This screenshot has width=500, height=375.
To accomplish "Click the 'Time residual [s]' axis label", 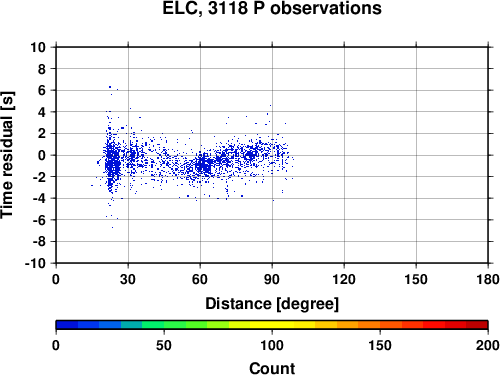I will [x=8, y=155].
